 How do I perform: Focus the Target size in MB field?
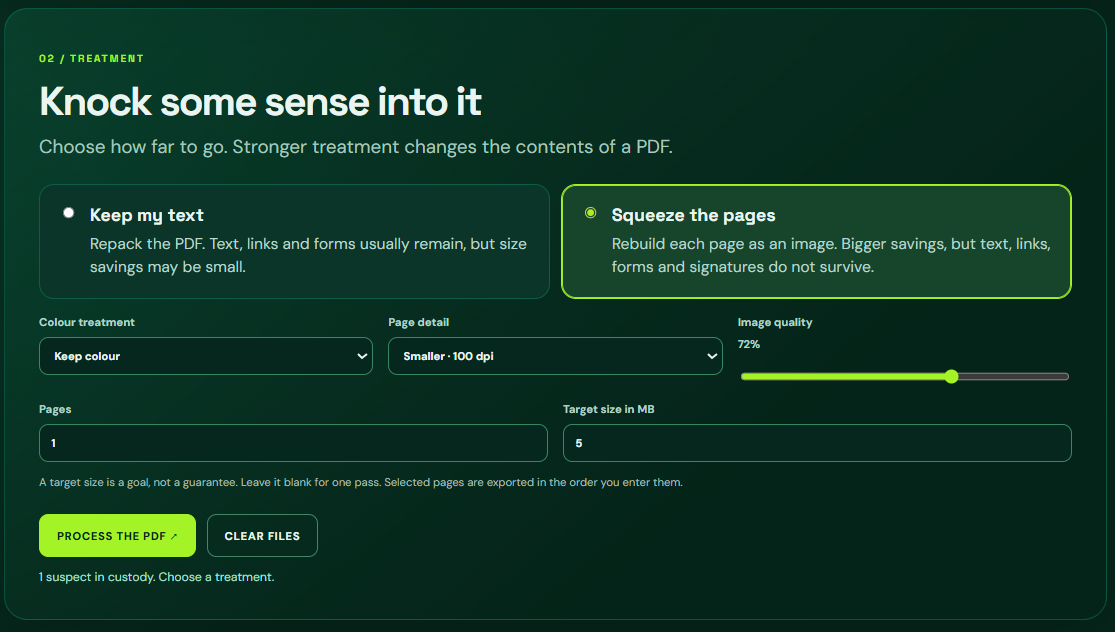[817, 443]
